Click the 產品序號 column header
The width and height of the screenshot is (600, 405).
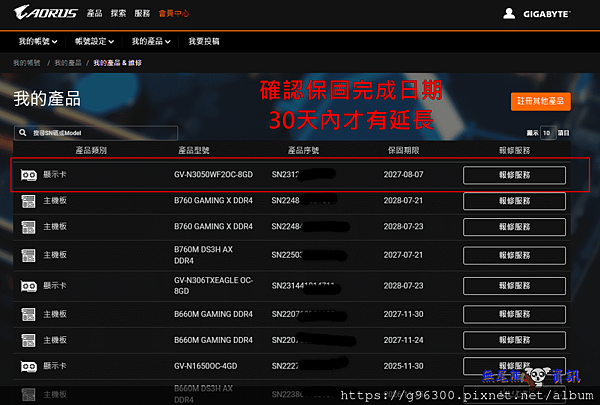click(x=303, y=150)
